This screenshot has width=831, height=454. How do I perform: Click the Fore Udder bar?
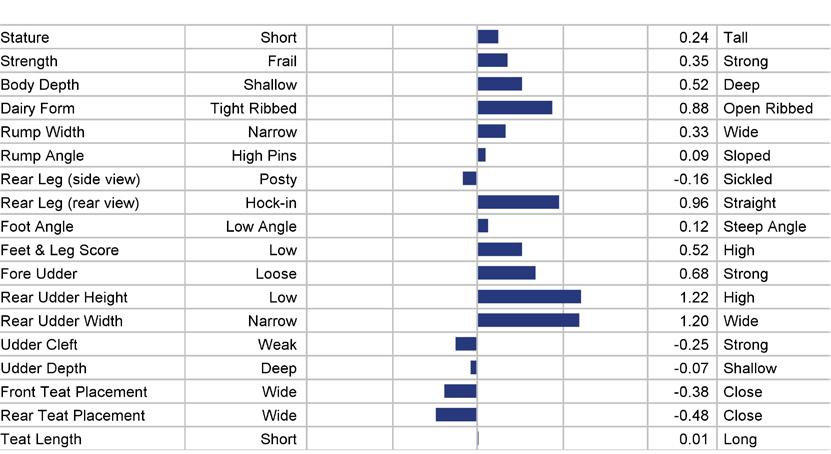point(506,273)
